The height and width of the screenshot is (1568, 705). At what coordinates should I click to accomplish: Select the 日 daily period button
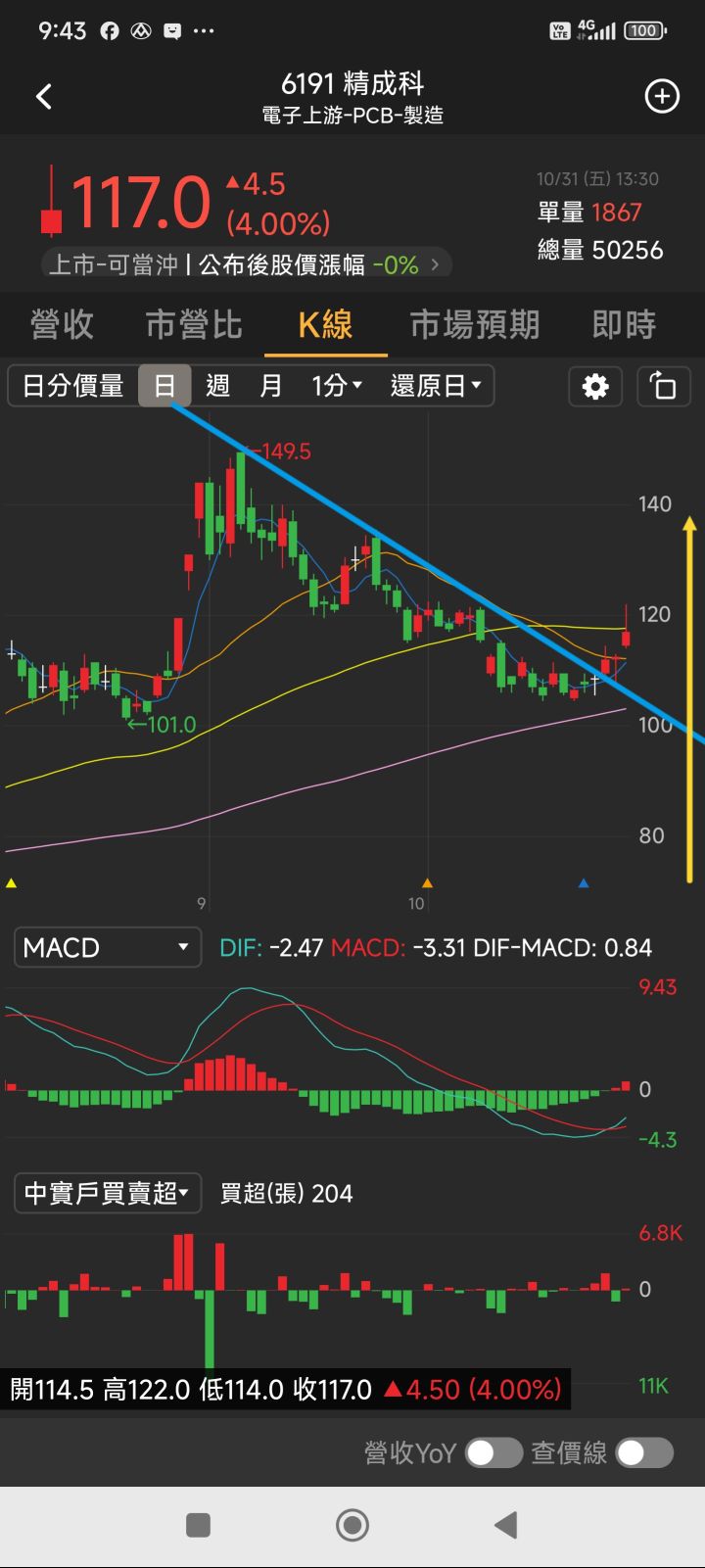(x=164, y=386)
